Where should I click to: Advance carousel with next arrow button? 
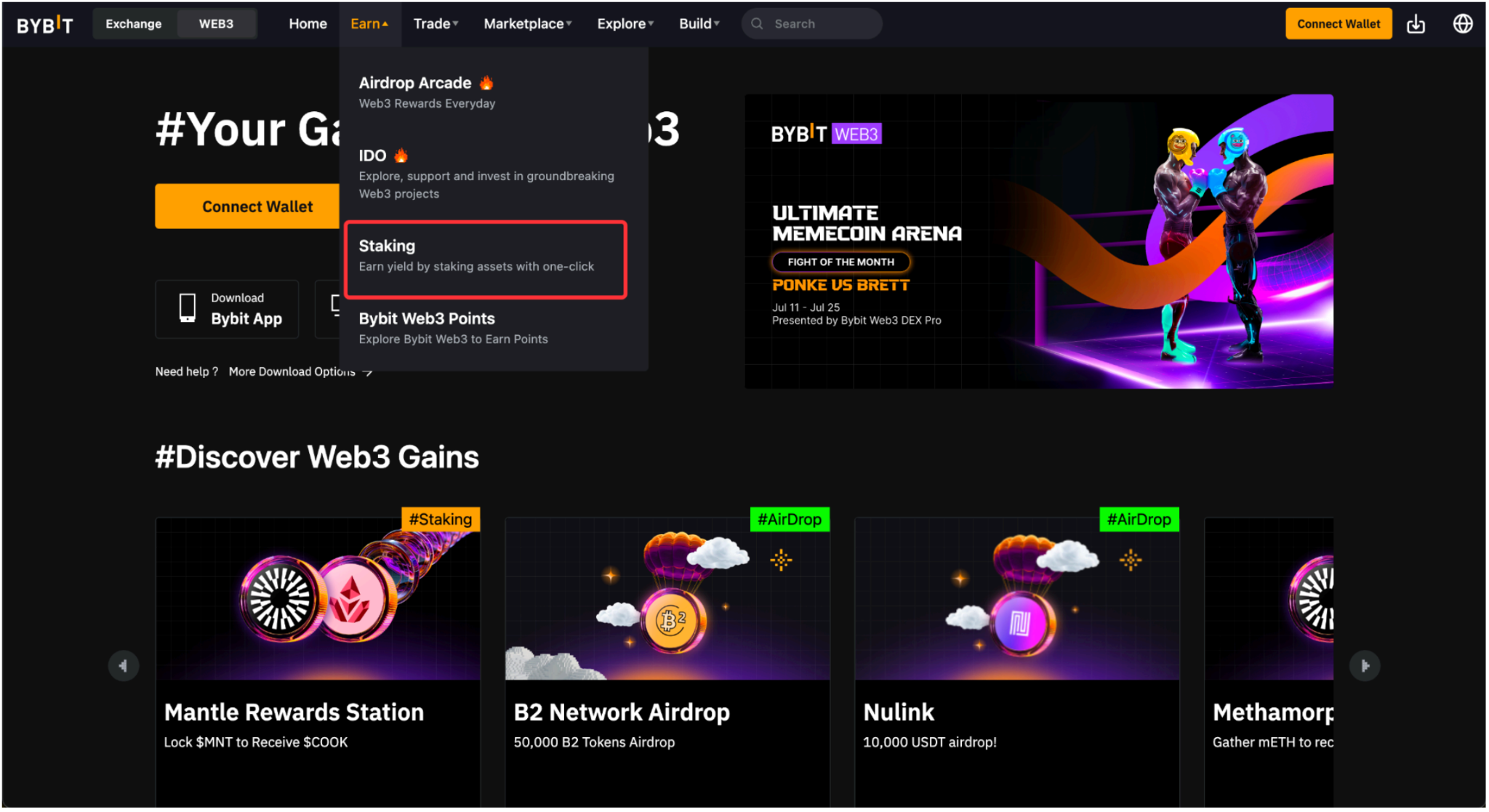point(1364,665)
